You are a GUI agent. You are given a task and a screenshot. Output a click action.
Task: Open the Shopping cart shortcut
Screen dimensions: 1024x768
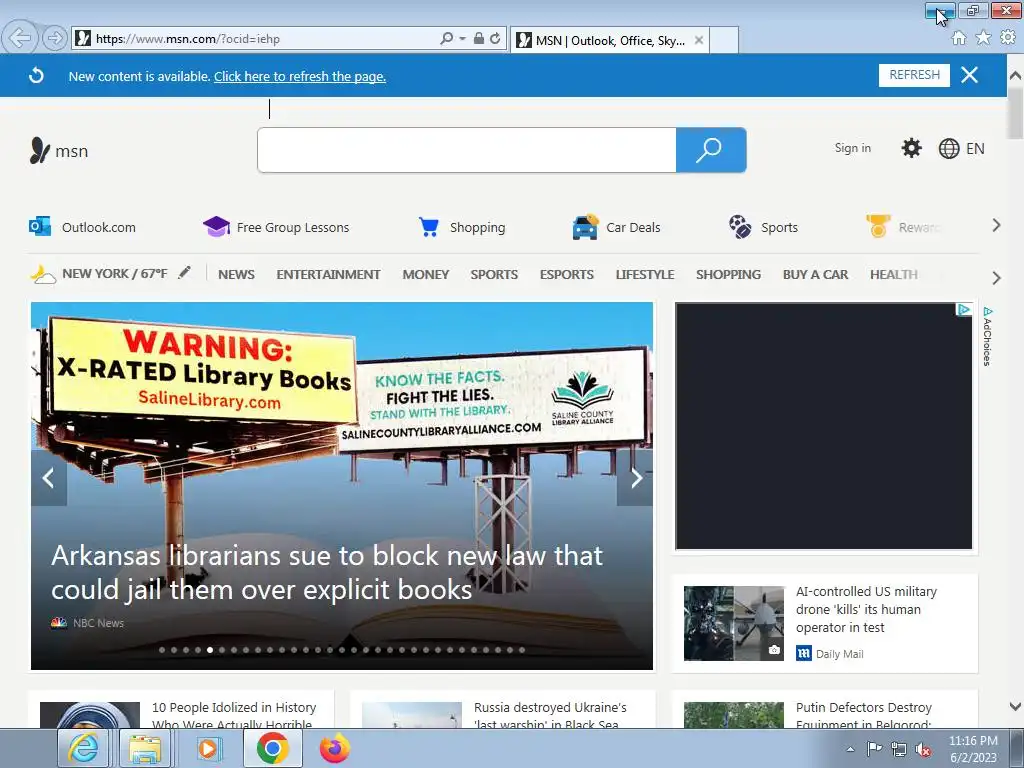(462, 227)
